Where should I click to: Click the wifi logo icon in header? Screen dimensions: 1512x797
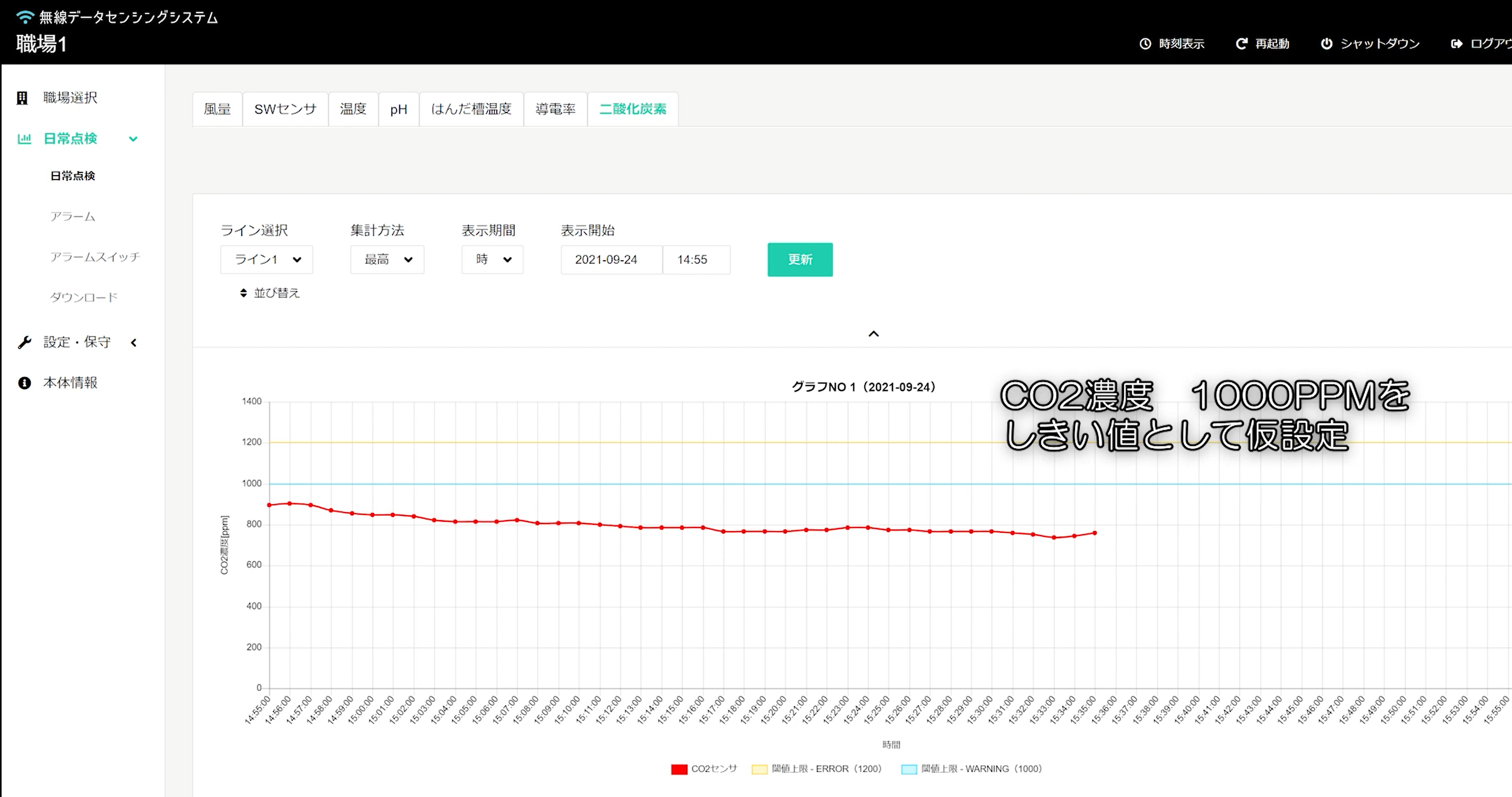pyautogui.click(x=25, y=17)
